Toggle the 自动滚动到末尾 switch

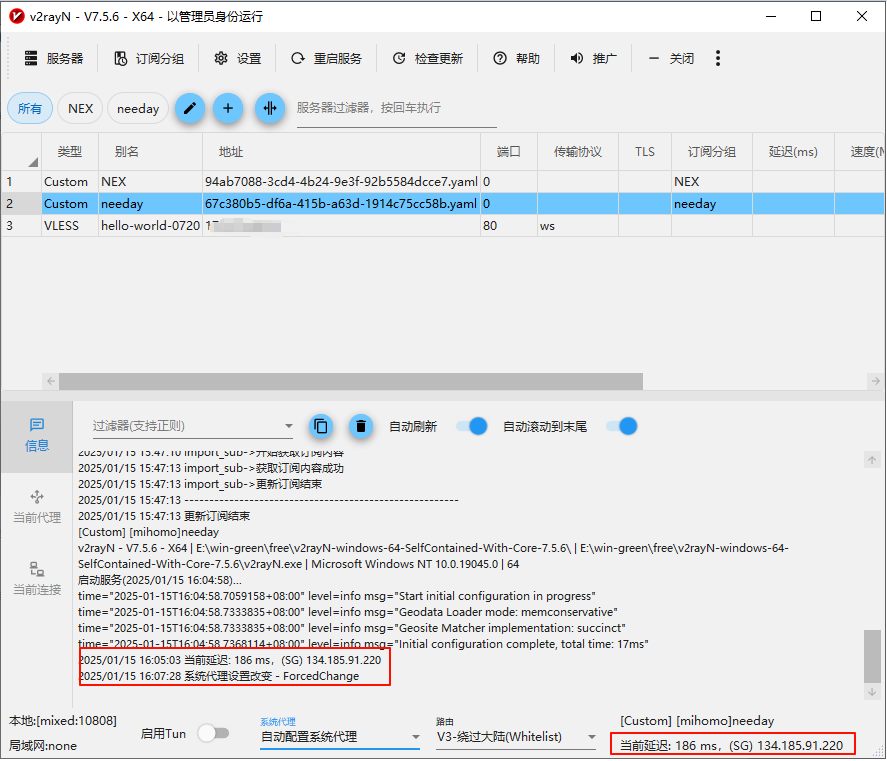(x=621, y=426)
